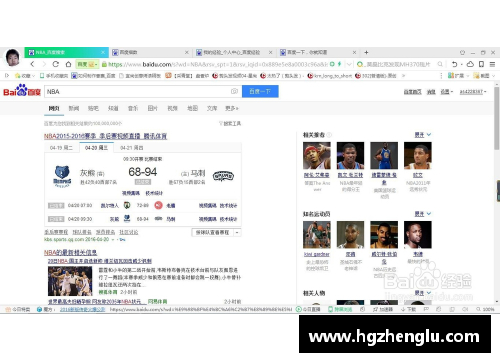Select the Music search category
Image resolution: width=500 pixels, height=362 pixels.
click(x=133, y=108)
